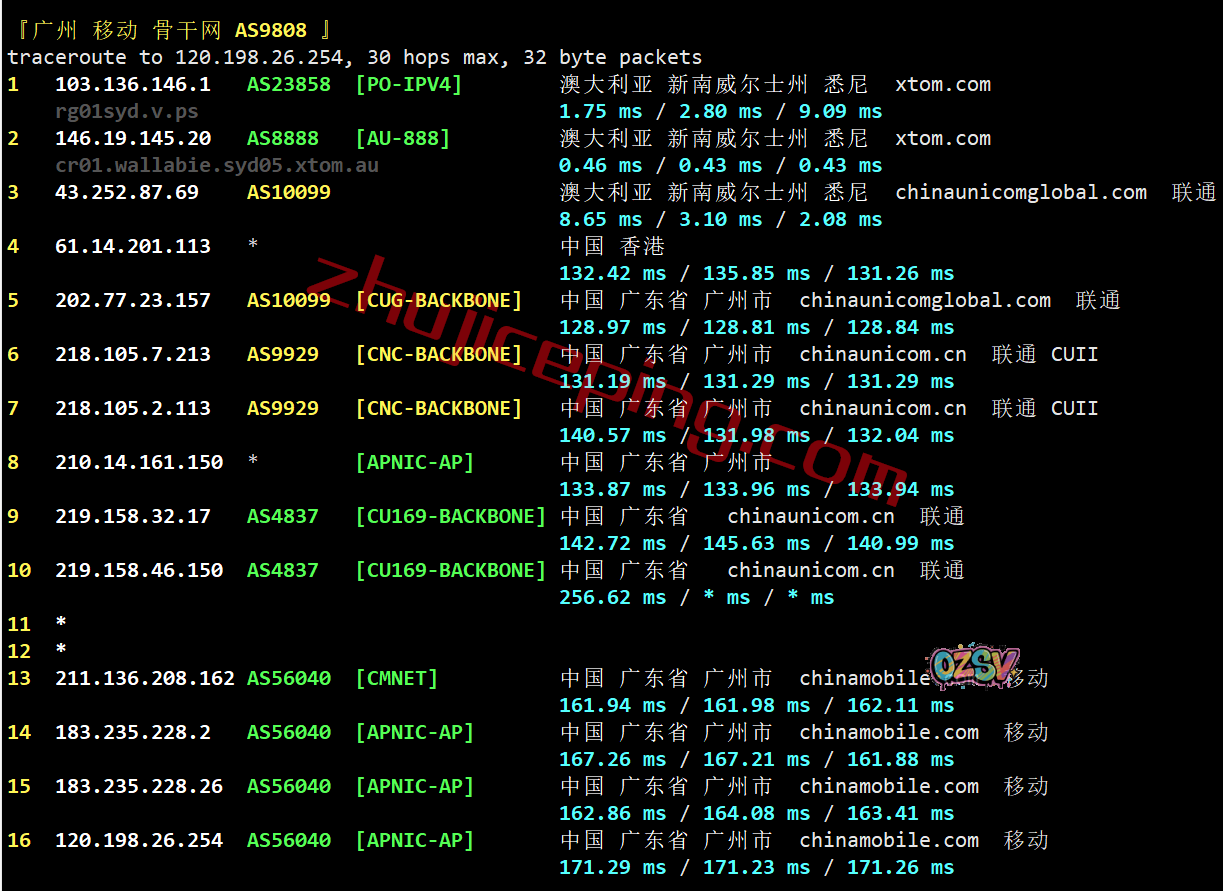Click the AS9808 text in the header
This screenshot has width=1223, height=891.
271,30
